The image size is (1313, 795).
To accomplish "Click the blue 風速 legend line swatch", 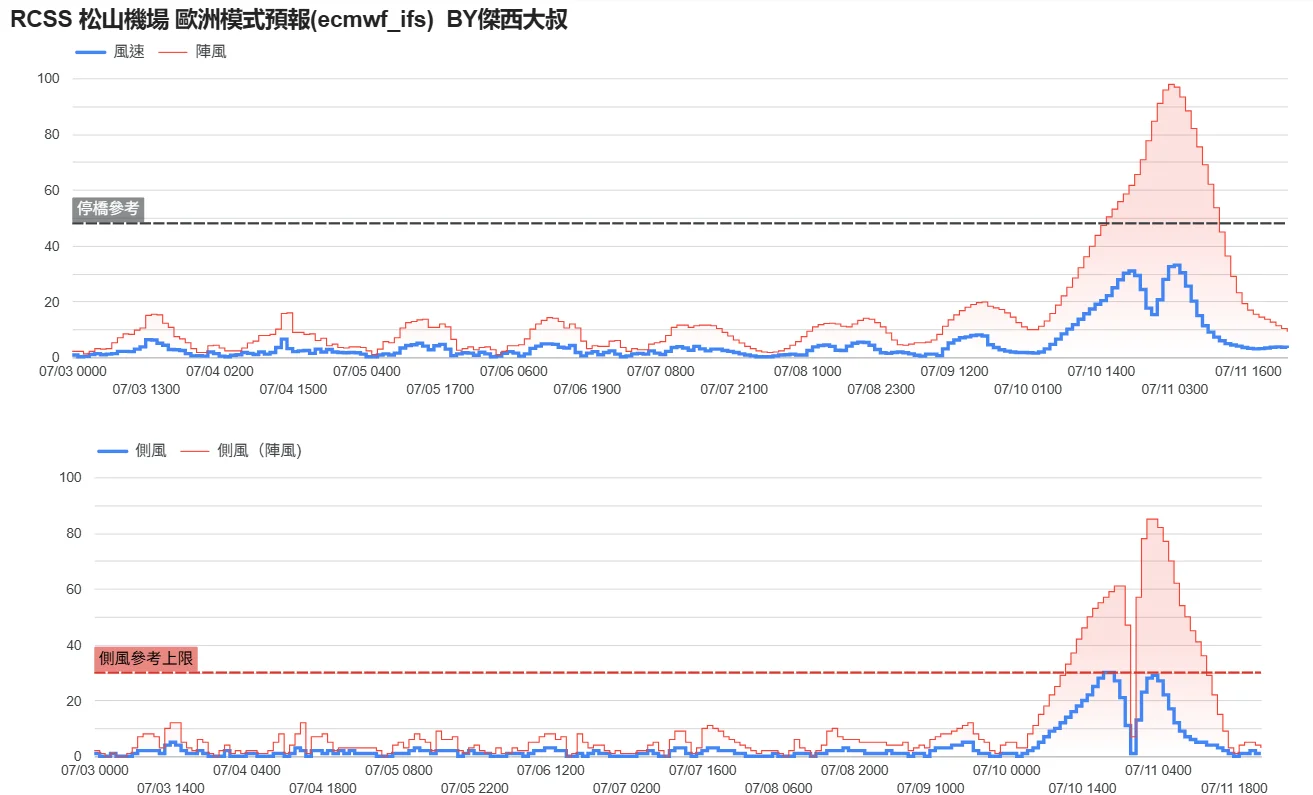I will [x=91, y=52].
